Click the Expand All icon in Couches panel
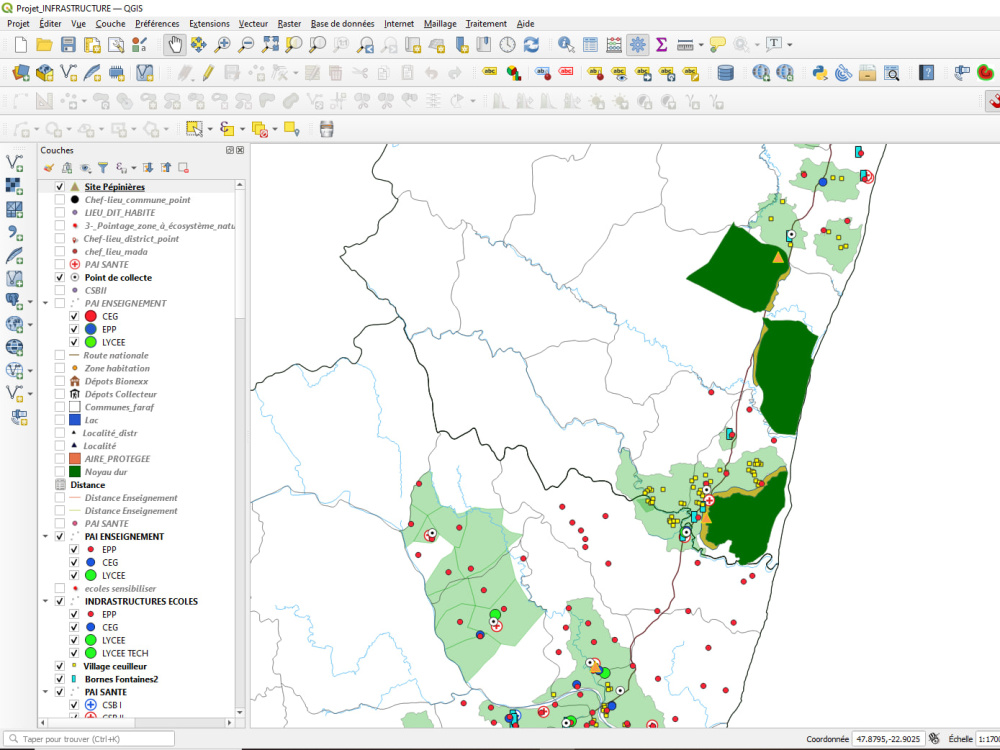 148,168
